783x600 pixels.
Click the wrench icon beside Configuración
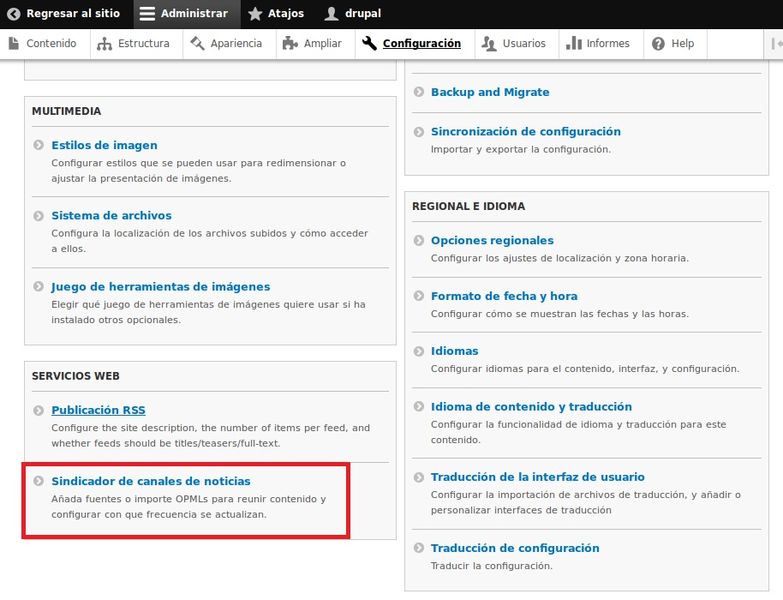[370, 43]
